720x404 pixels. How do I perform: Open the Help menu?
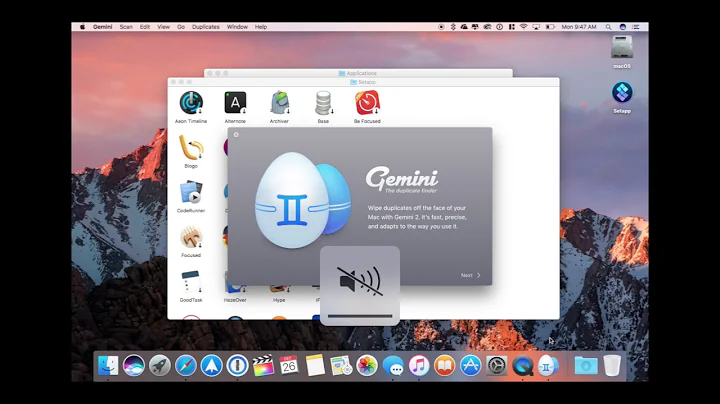pos(261,27)
